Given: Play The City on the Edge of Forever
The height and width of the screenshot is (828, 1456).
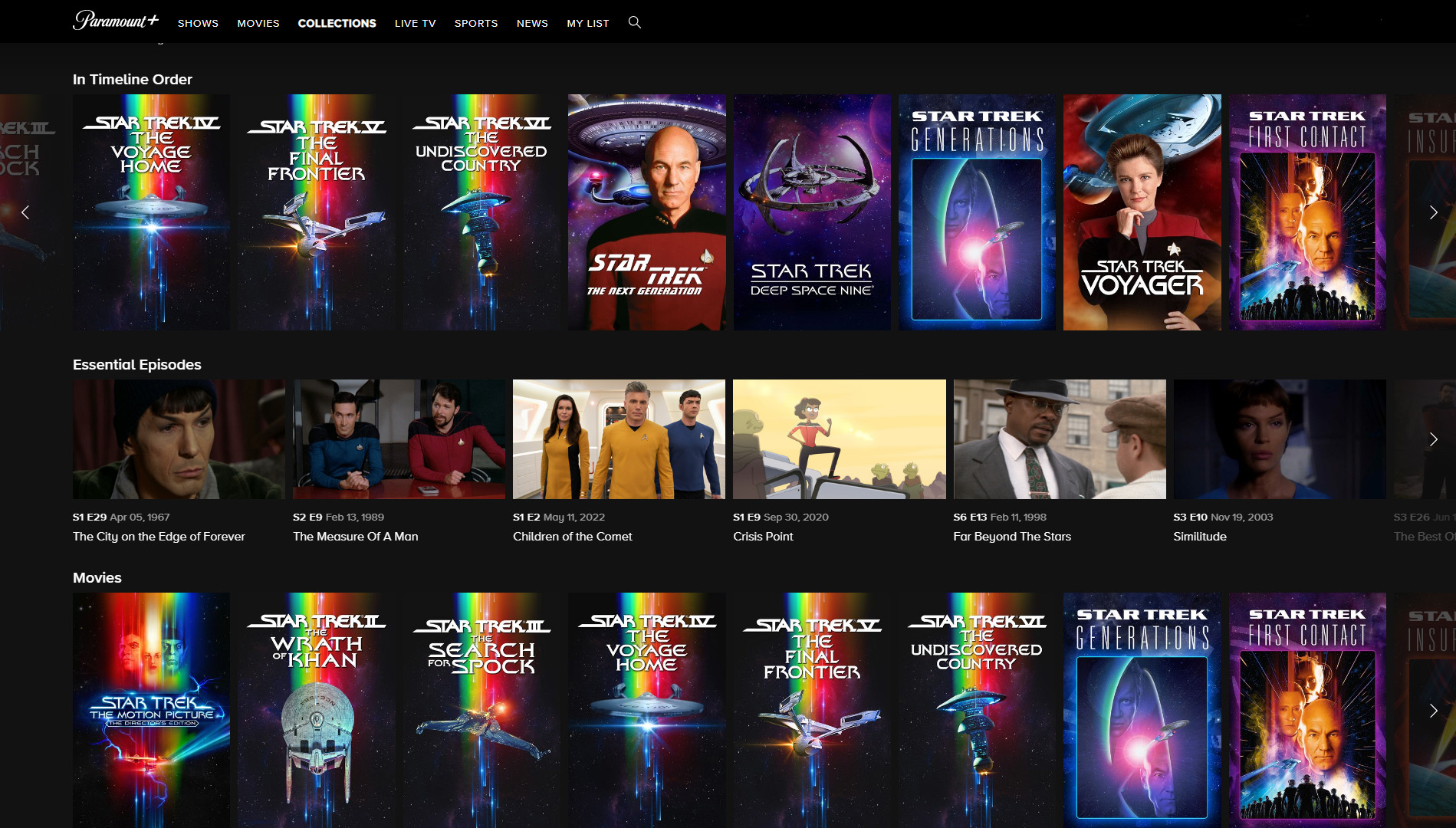Looking at the screenshot, I should click(x=179, y=439).
